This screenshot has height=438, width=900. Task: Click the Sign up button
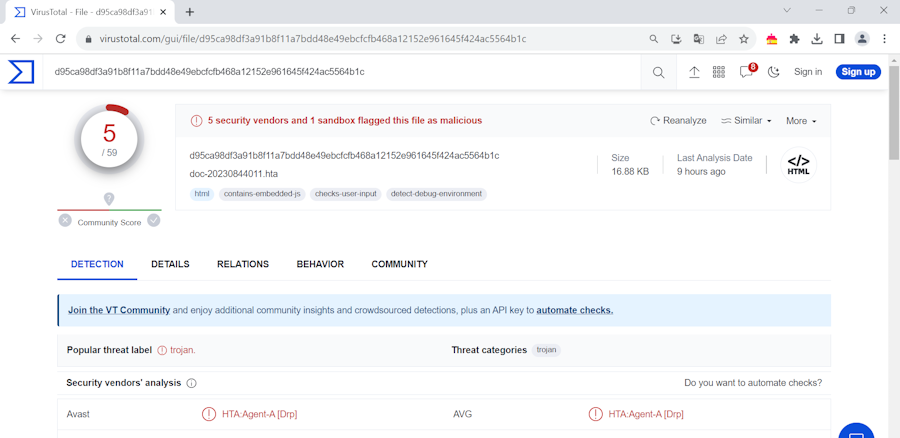pyautogui.click(x=858, y=72)
